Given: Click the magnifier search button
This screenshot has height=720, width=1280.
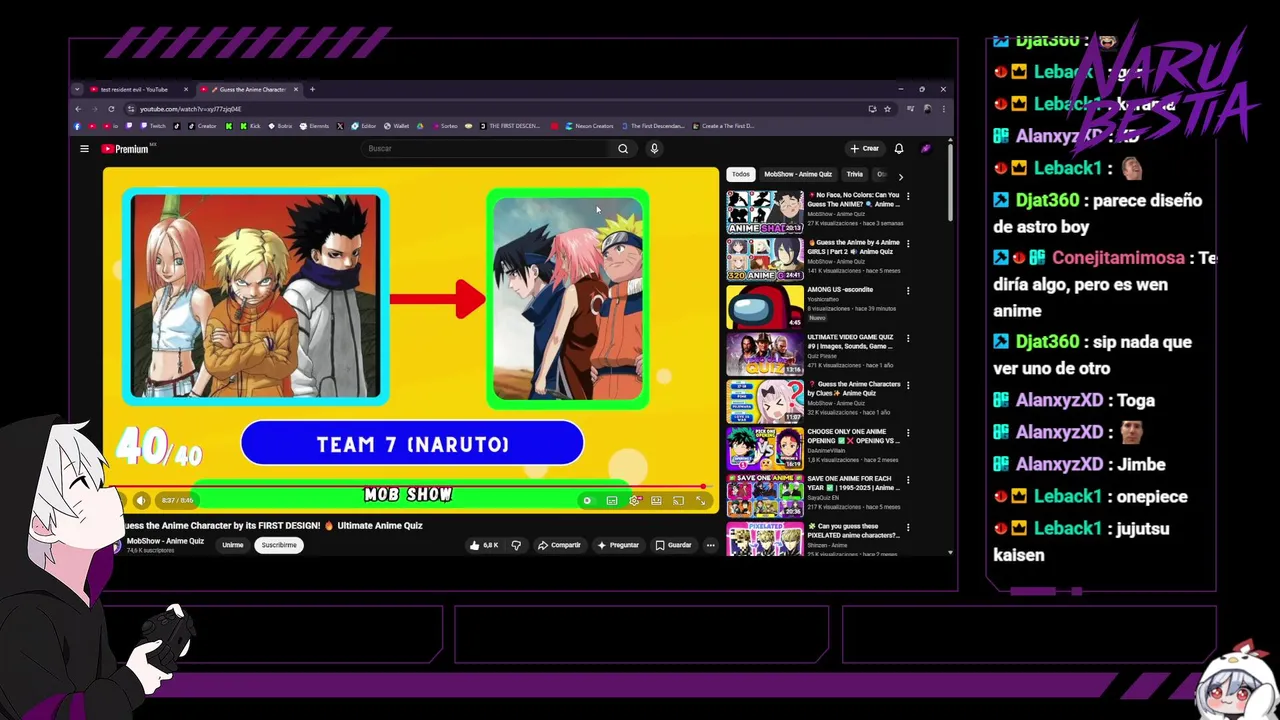Looking at the screenshot, I should [623, 149].
